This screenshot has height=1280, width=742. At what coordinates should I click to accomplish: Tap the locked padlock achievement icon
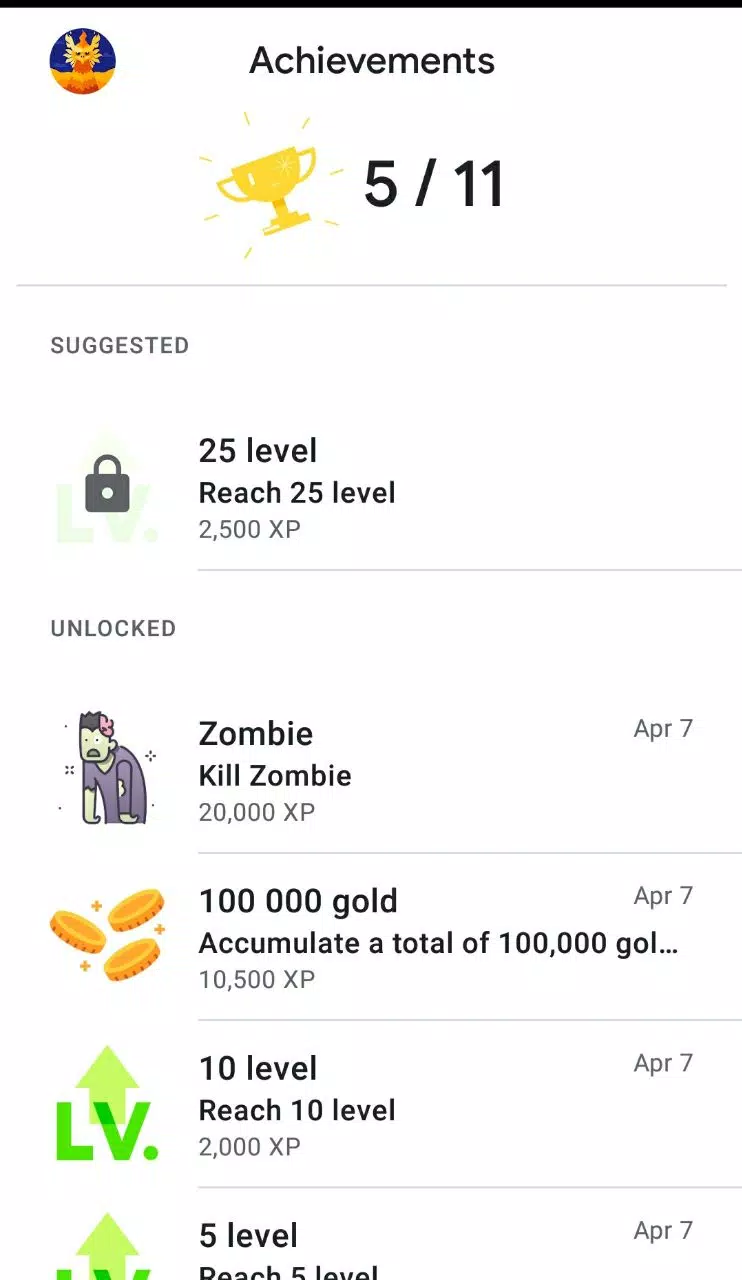(x=107, y=486)
